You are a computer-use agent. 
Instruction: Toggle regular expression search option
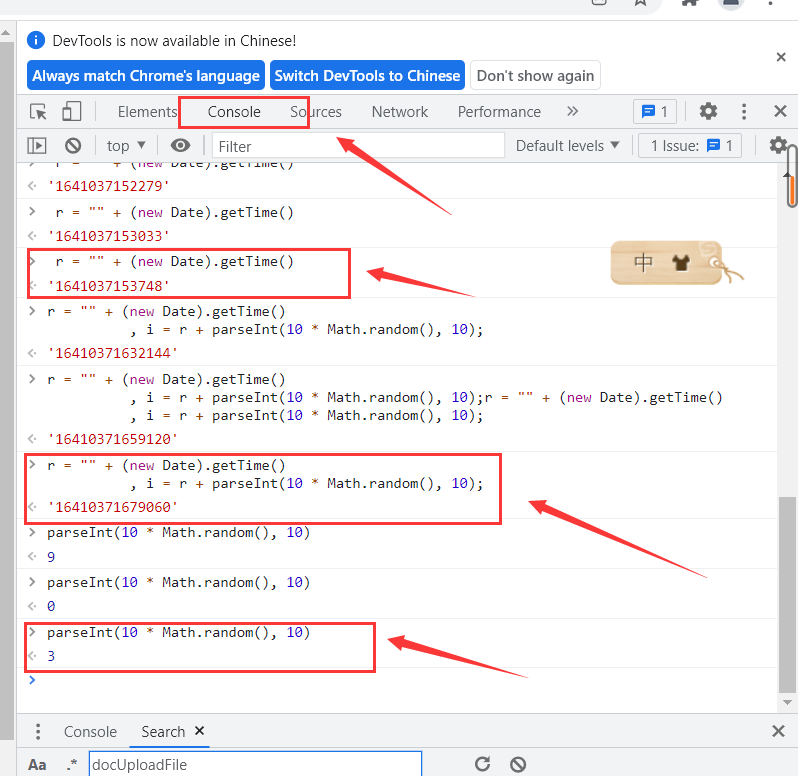coord(72,765)
